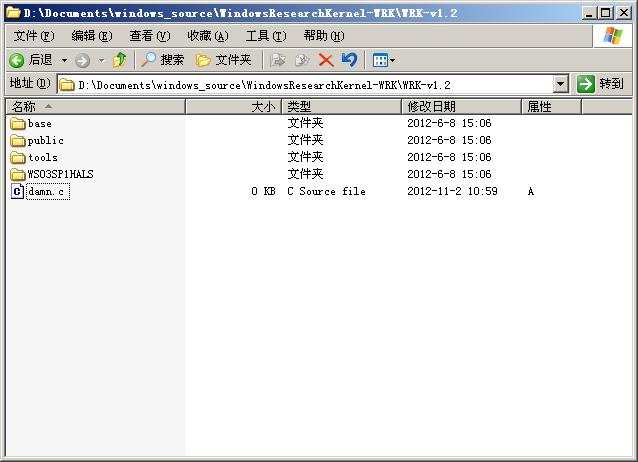The width and height of the screenshot is (638, 462).
Task: Open the 帮助(H) menu
Action: click(x=324, y=36)
